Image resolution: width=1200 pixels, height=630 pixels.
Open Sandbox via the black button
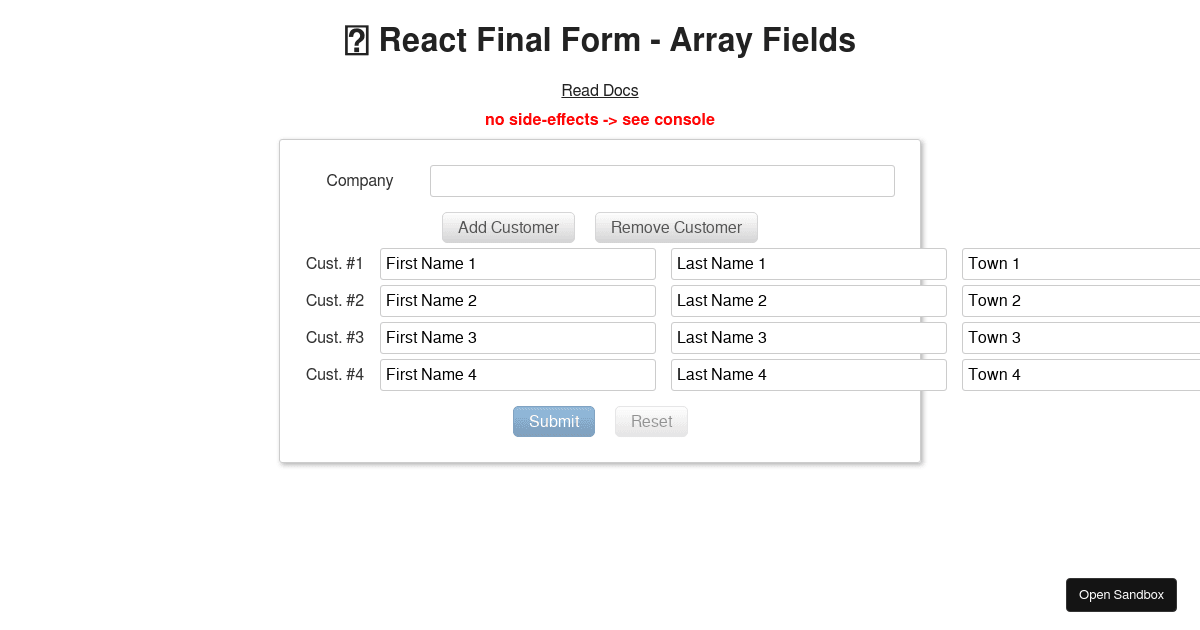coord(1121,595)
